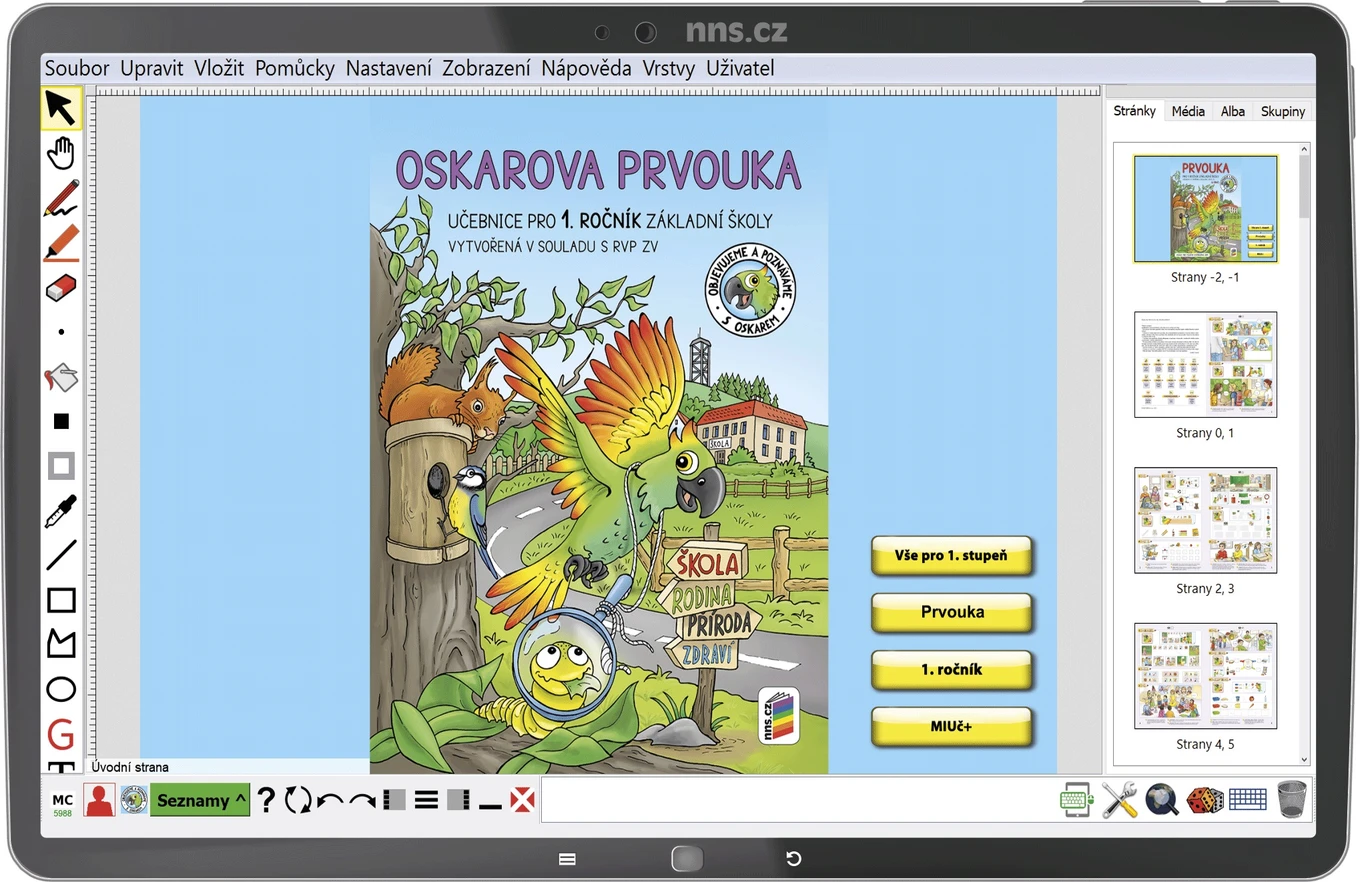Viewport: 1360px width, 882px height.
Task: Select the black fill color square
Action: pos(61,422)
